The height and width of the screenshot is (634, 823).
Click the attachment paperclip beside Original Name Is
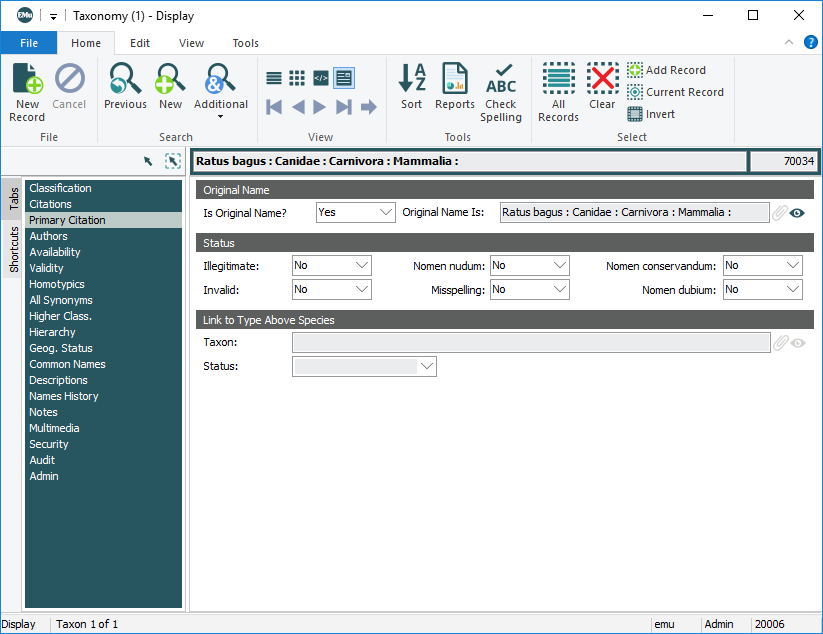pyautogui.click(x=780, y=213)
